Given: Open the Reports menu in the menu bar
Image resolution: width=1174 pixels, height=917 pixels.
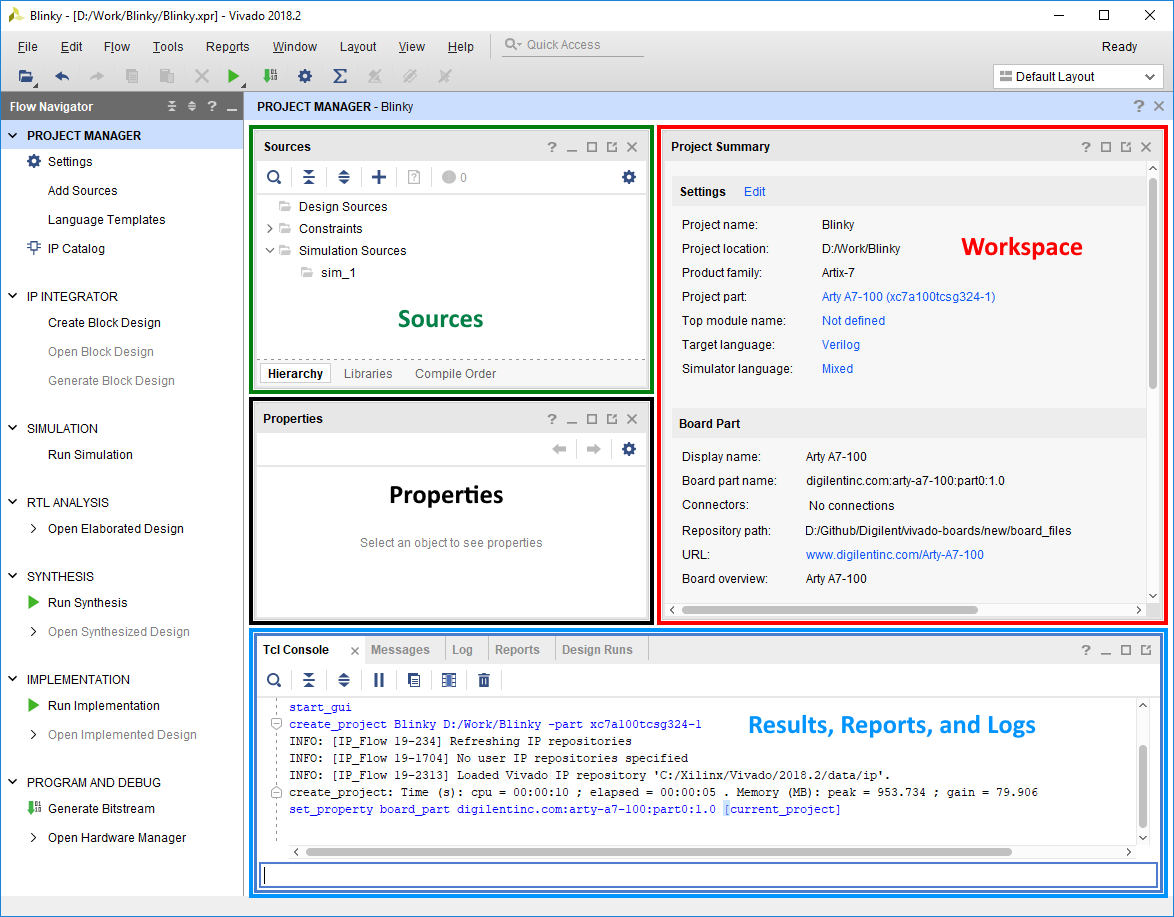Looking at the screenshot, I should pyautogui.click(x=227, y=47).
